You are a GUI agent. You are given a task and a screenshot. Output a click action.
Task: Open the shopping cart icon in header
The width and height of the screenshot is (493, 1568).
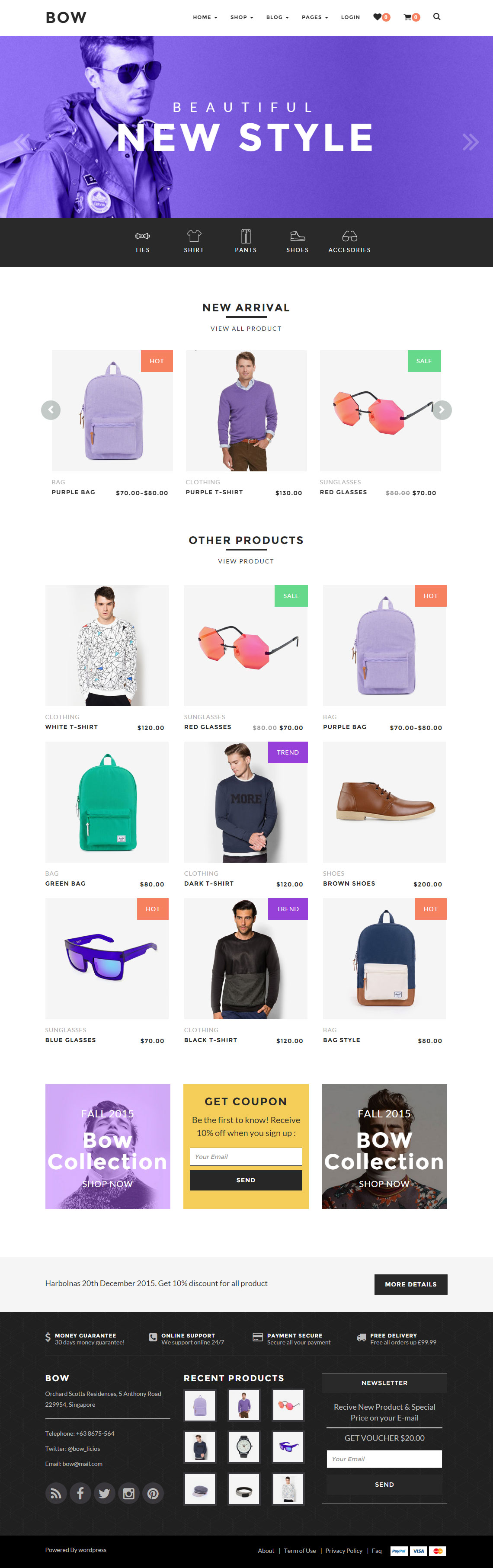(x=408, y=17)
